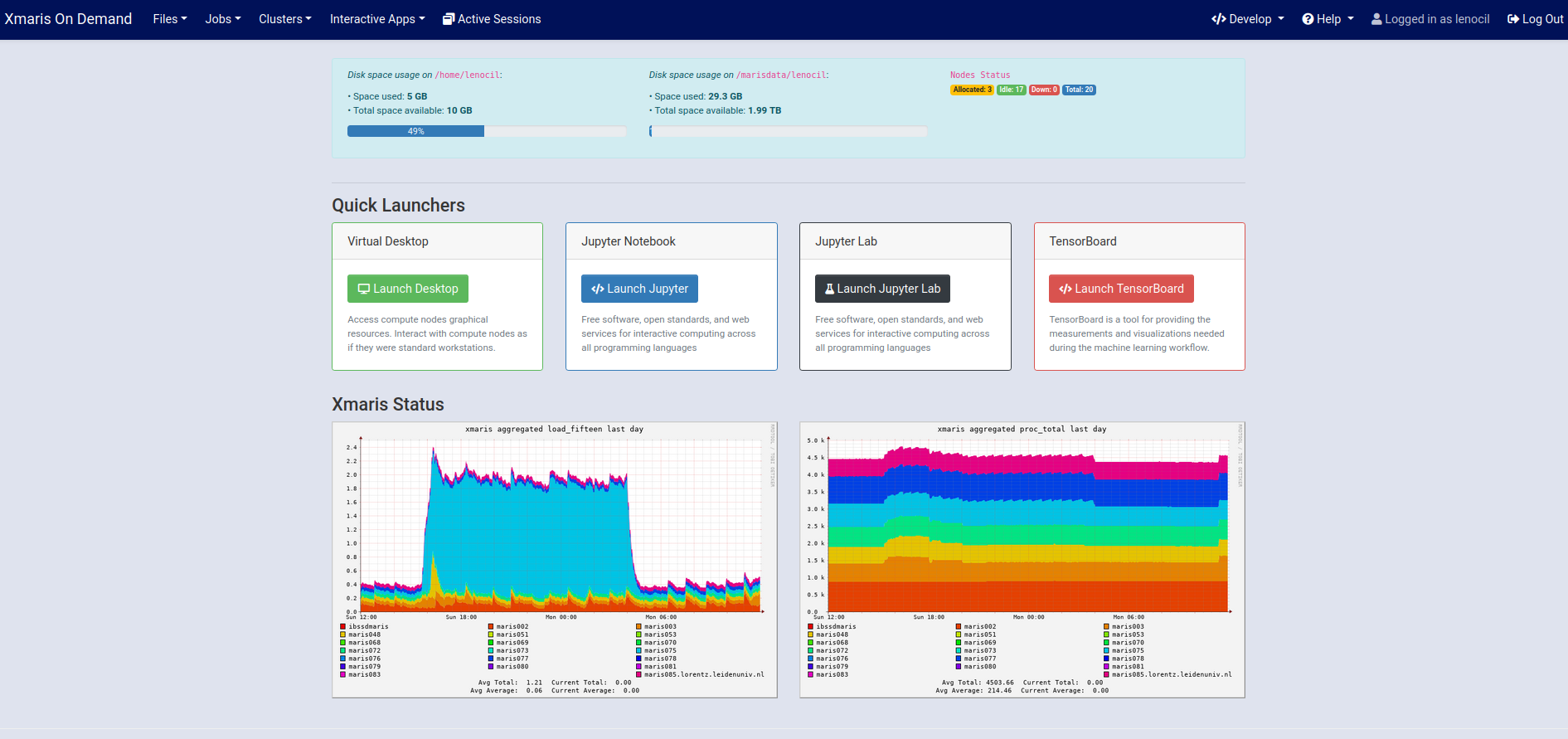Open the Interactive Apps menu
The height and width of the screenshot is (739, 1568).
[376, 19]
